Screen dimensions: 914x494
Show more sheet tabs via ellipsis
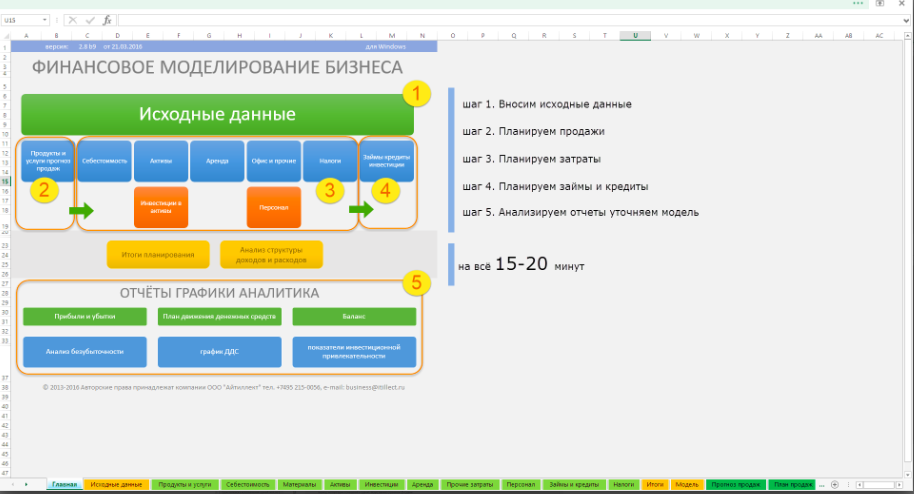click(822, 484)
